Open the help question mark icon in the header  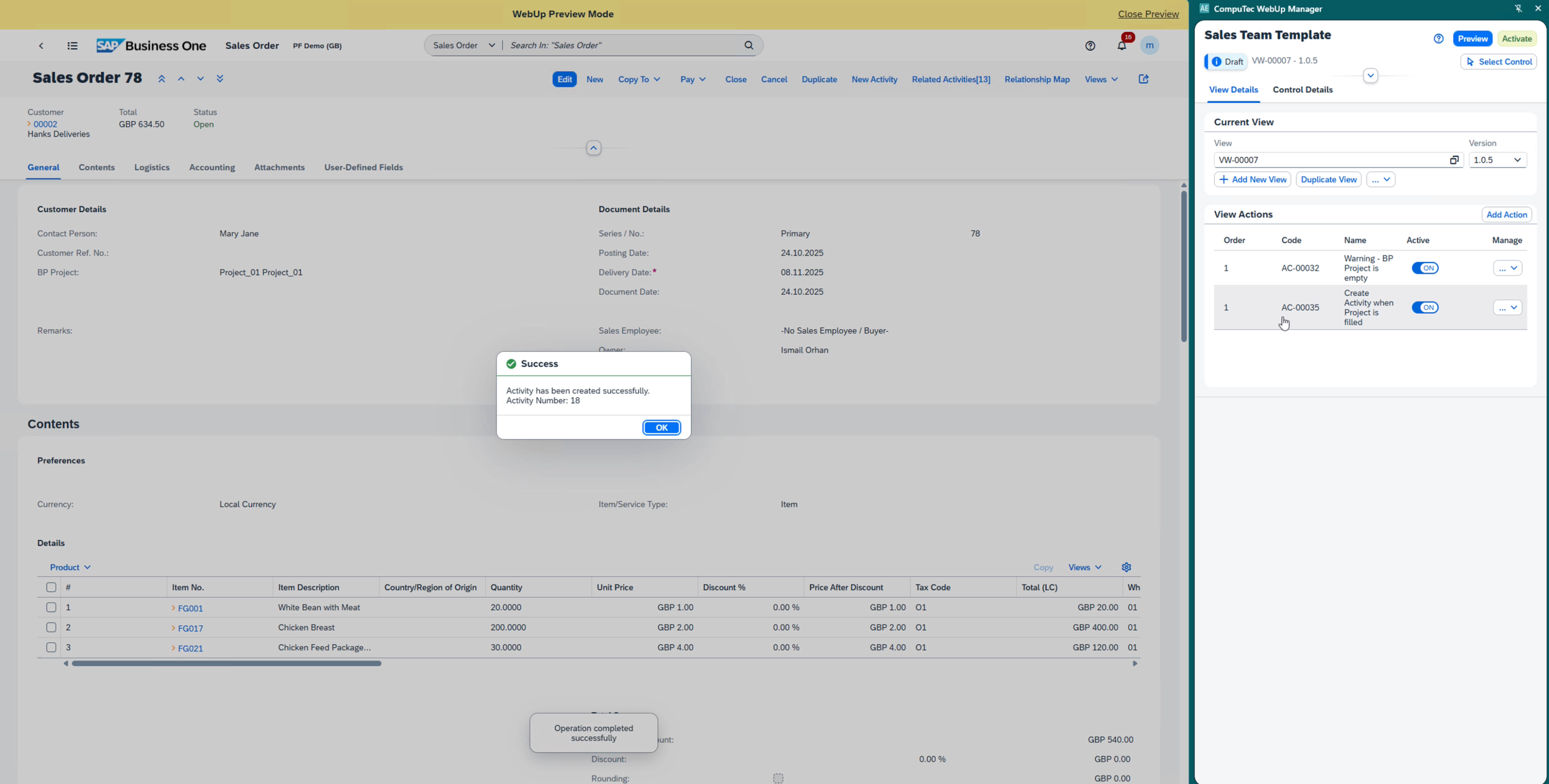coord(1090,46)
